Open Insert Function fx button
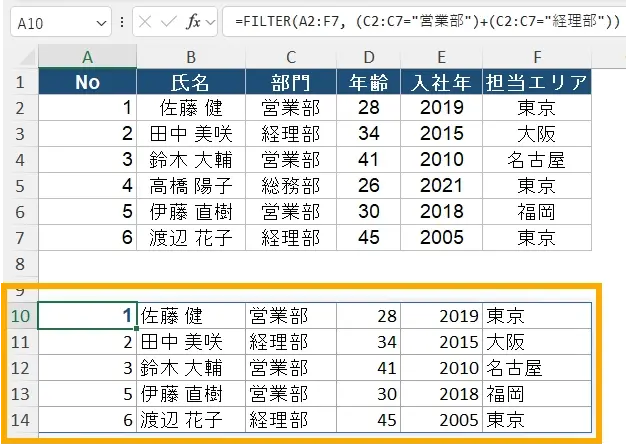 click(193, 22)
